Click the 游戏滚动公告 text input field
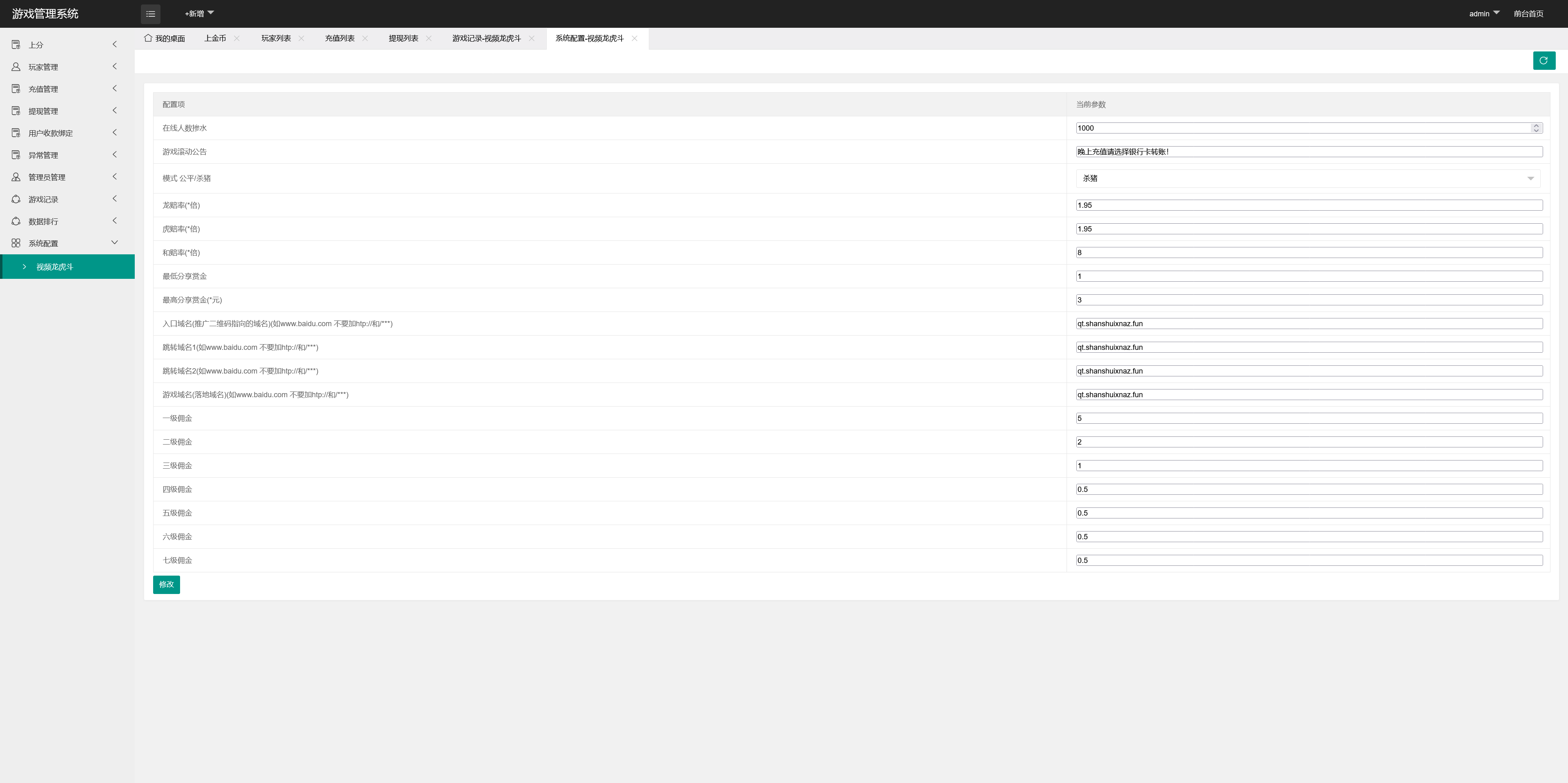 tap(1309, 151)
